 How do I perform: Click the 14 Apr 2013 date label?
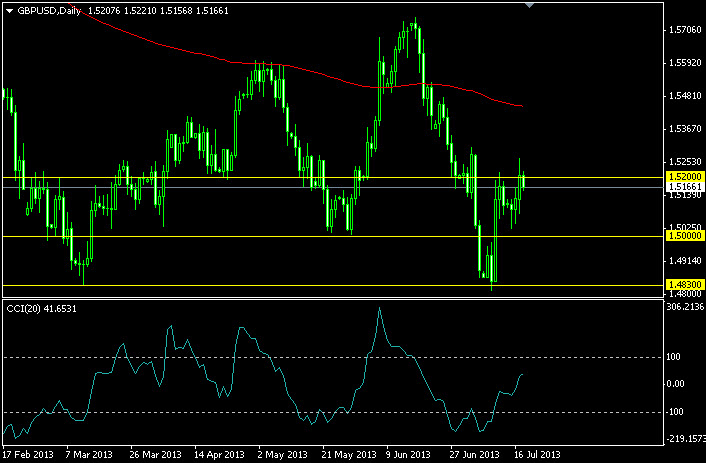219,454
